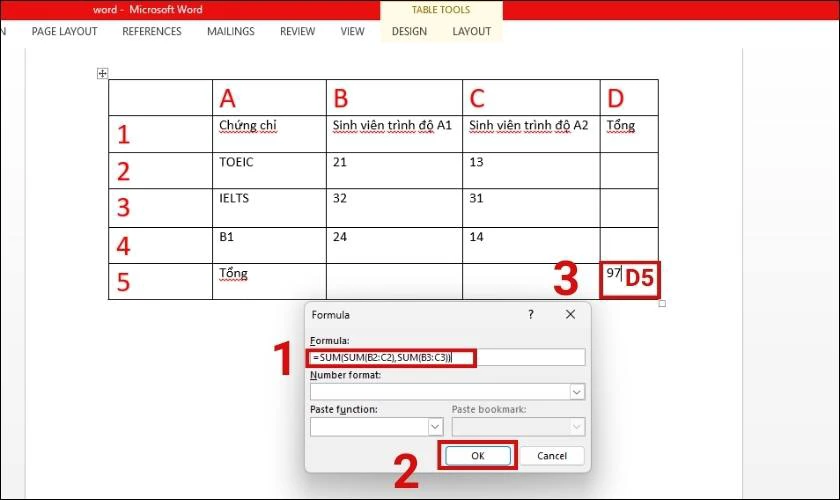This screenshot has width=840, height=500.
Task: Click the empty Tổng cell in B1 row
Action: pyautogui.click(x=629, y=245)
